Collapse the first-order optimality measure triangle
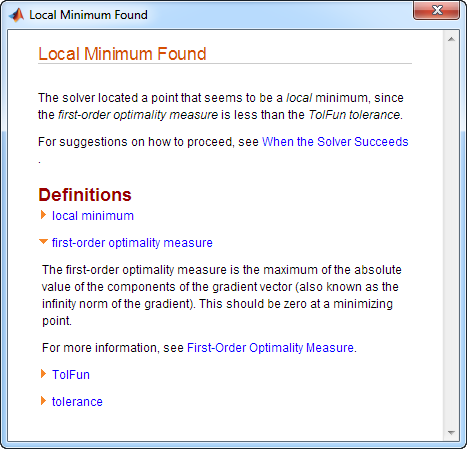This screenshot has width=467, height=449. pyautogui.click(x=43, y=241)
